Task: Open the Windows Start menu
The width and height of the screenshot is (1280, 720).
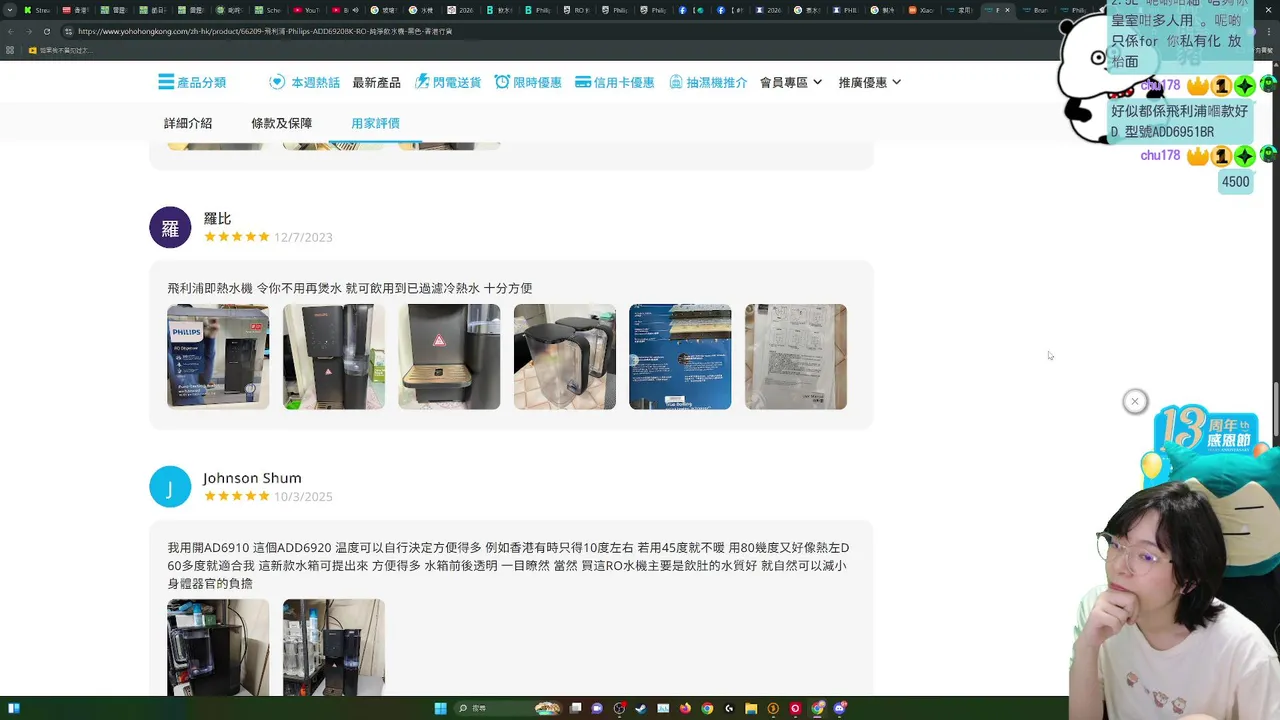Action: (x=440, y=709)
